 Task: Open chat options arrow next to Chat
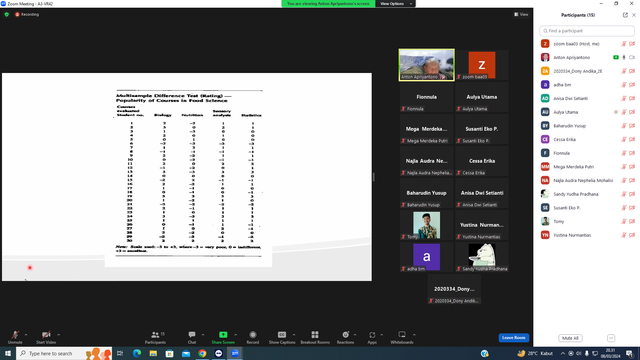point(203,335)
